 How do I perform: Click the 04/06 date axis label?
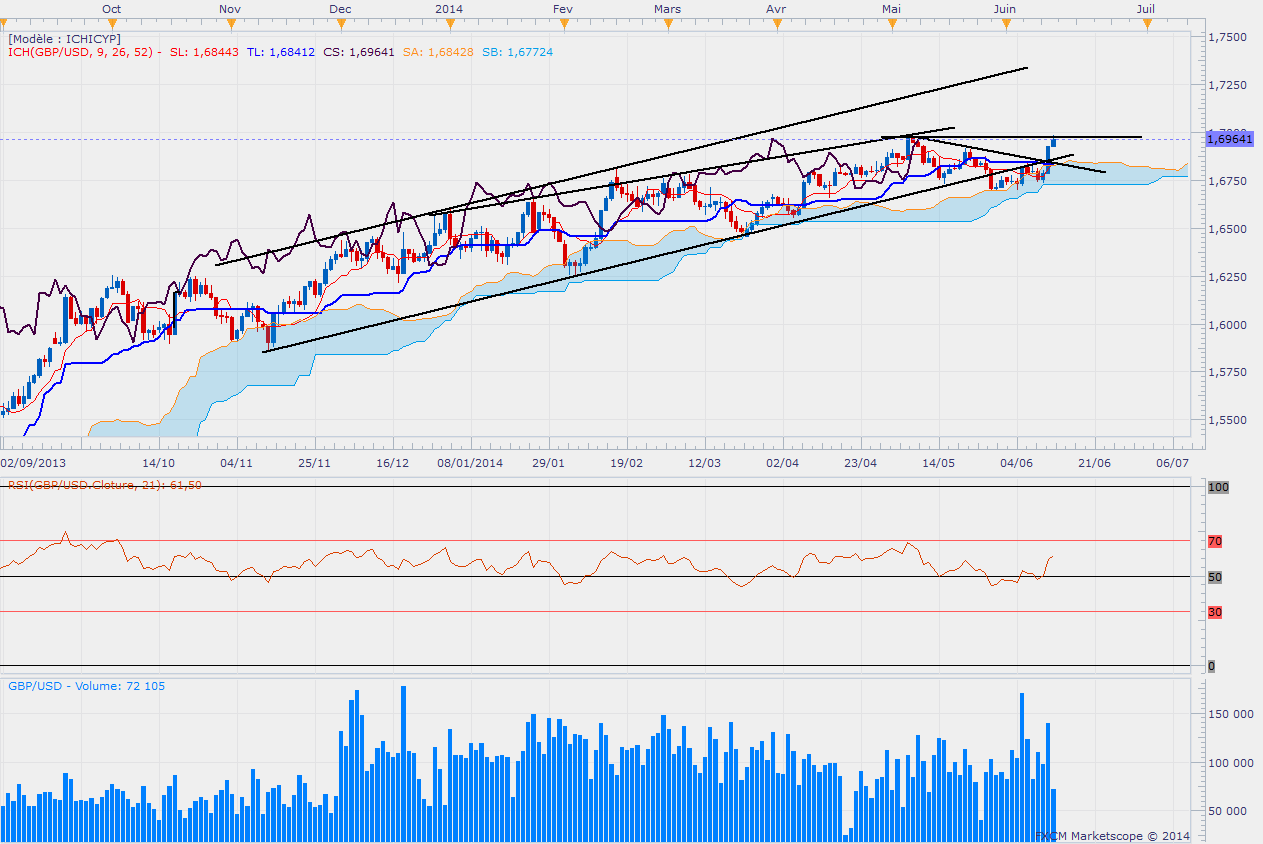coord(1016,463)
